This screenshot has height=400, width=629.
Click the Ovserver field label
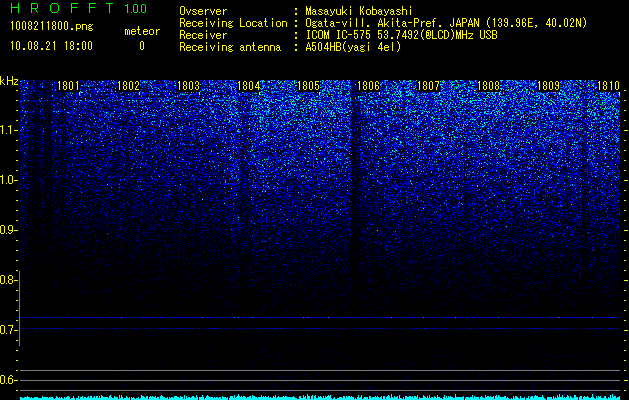pos(203,11)
